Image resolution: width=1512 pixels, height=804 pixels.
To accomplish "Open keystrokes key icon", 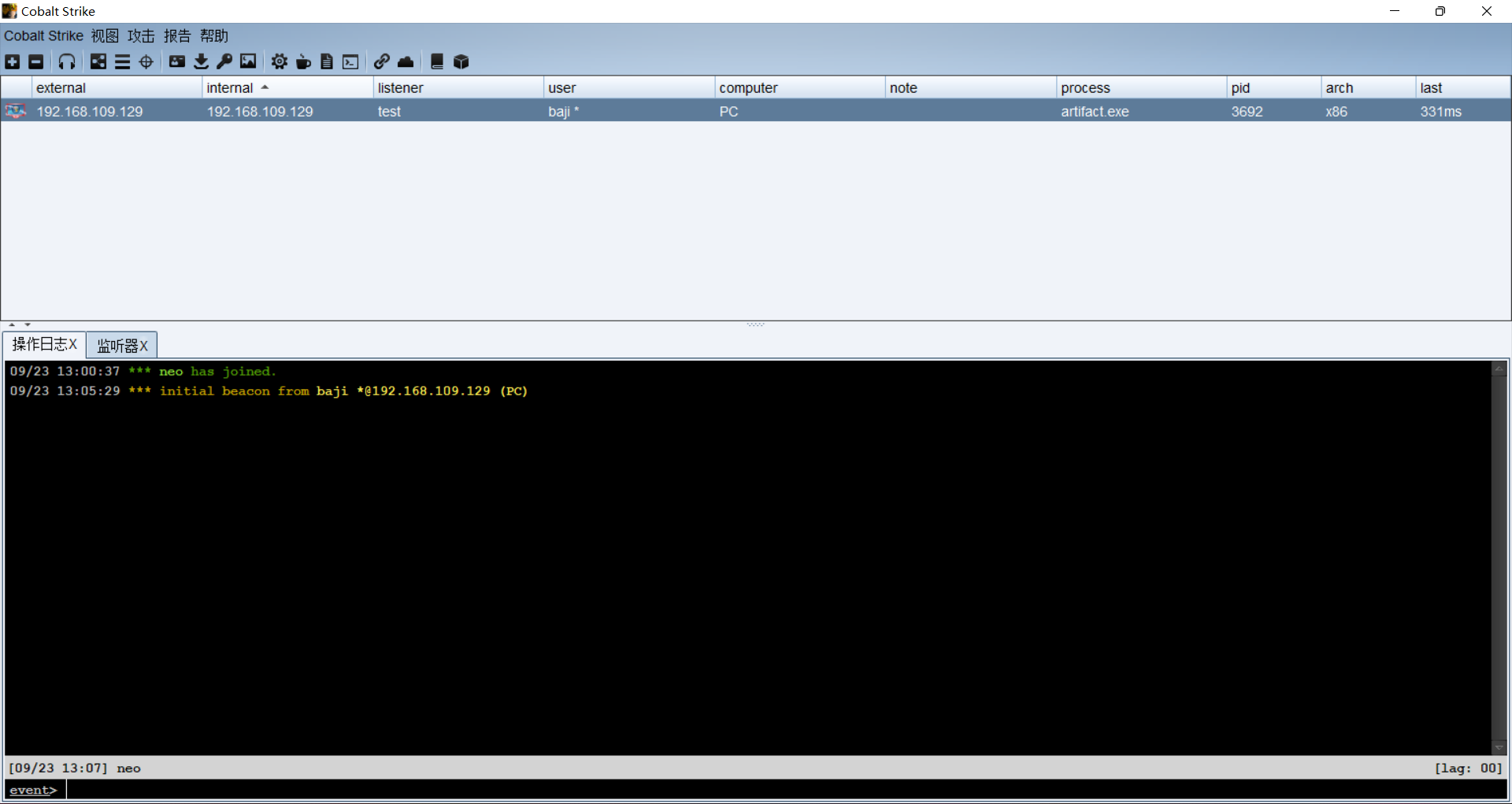I will (224, 61).
